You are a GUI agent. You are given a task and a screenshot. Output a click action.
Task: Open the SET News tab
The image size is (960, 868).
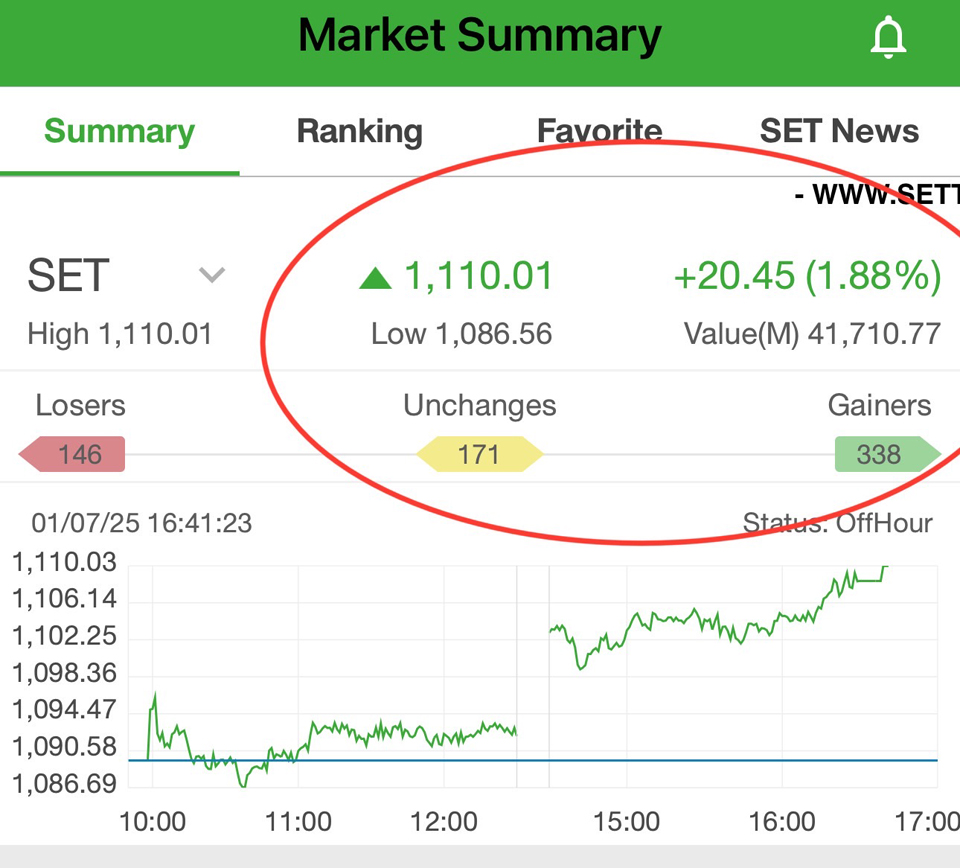click(x=839, y=132)
